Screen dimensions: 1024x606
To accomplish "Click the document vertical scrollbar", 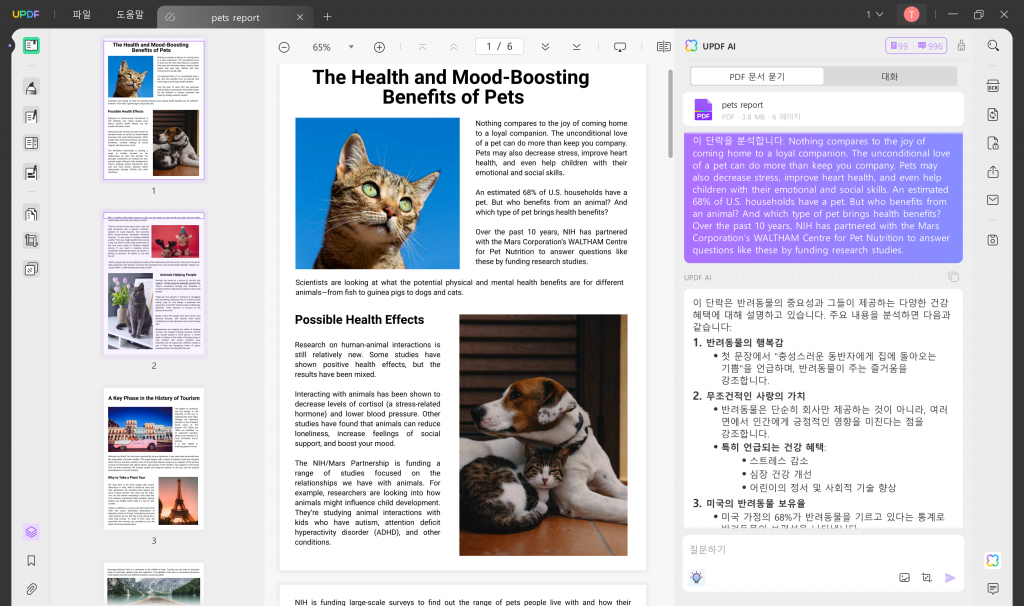I will tap(669, 114).
